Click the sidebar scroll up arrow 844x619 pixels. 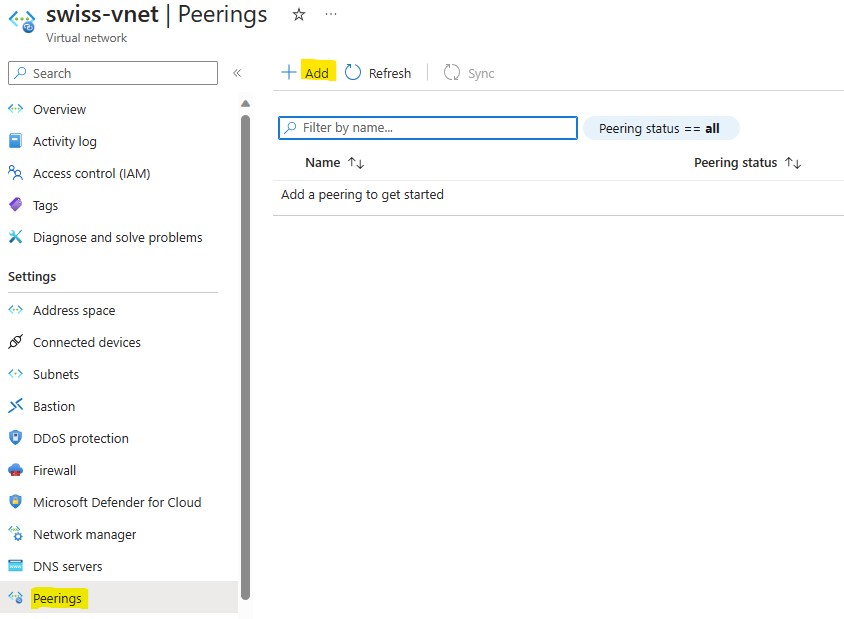(245, 103)
